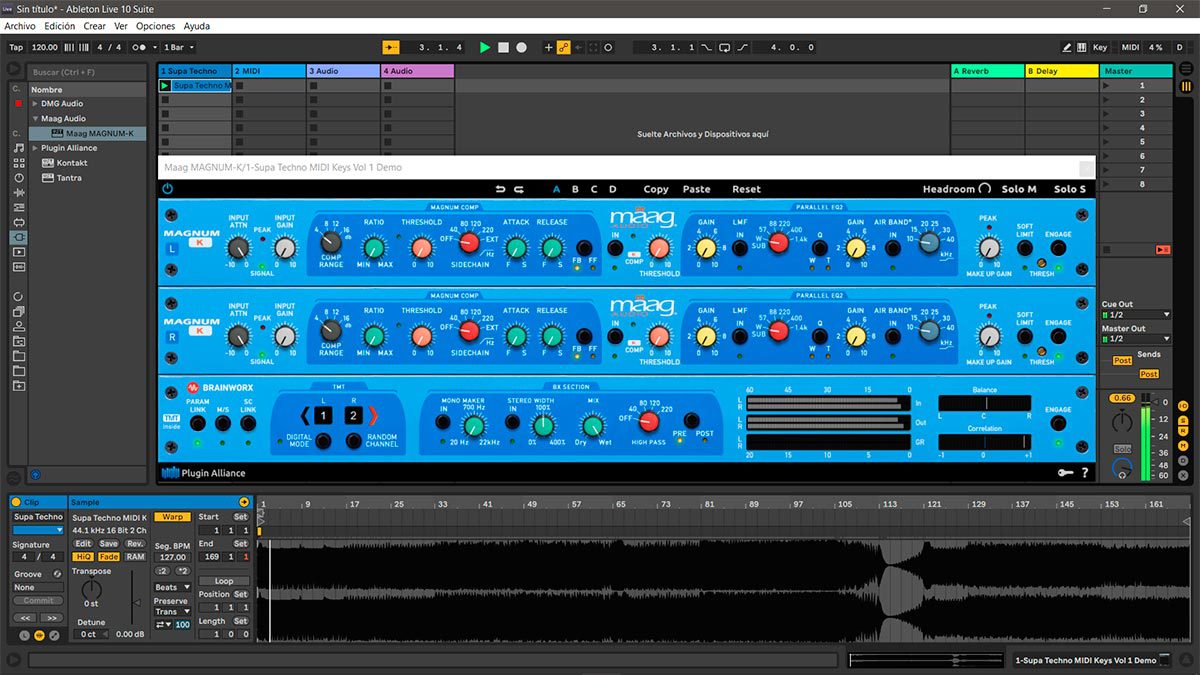
Task: Enable Draw Mode pencil icon
Action: coord(1067,47)
